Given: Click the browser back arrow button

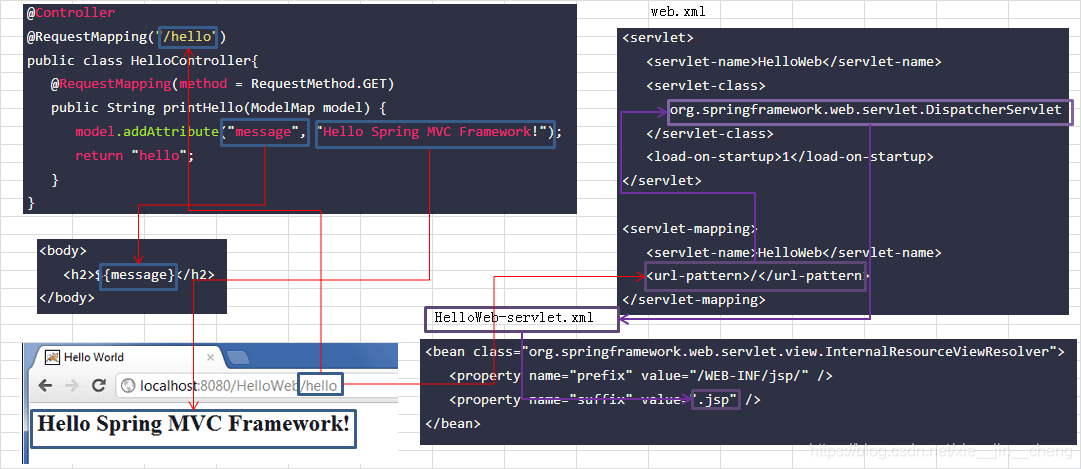Looking at the screenshot, I should [x=46, y=386].
